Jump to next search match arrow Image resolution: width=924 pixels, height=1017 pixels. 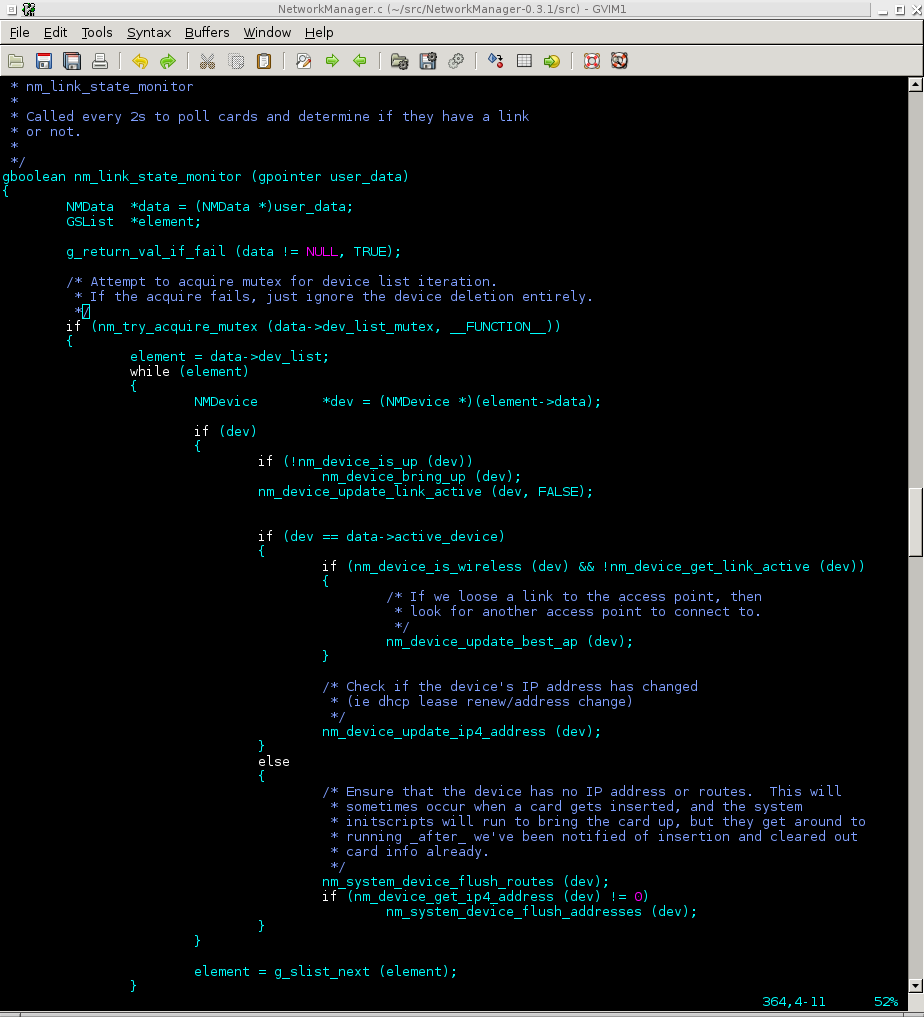[x=332, y=61]
